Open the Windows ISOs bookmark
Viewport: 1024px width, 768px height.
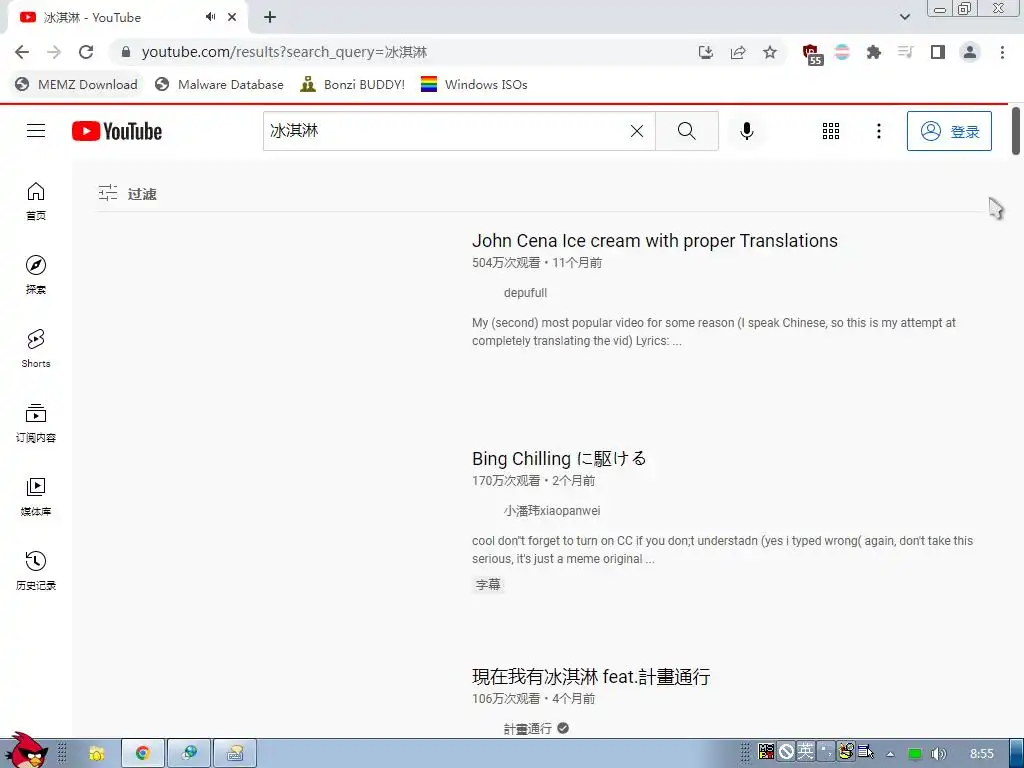click(474, 84)
